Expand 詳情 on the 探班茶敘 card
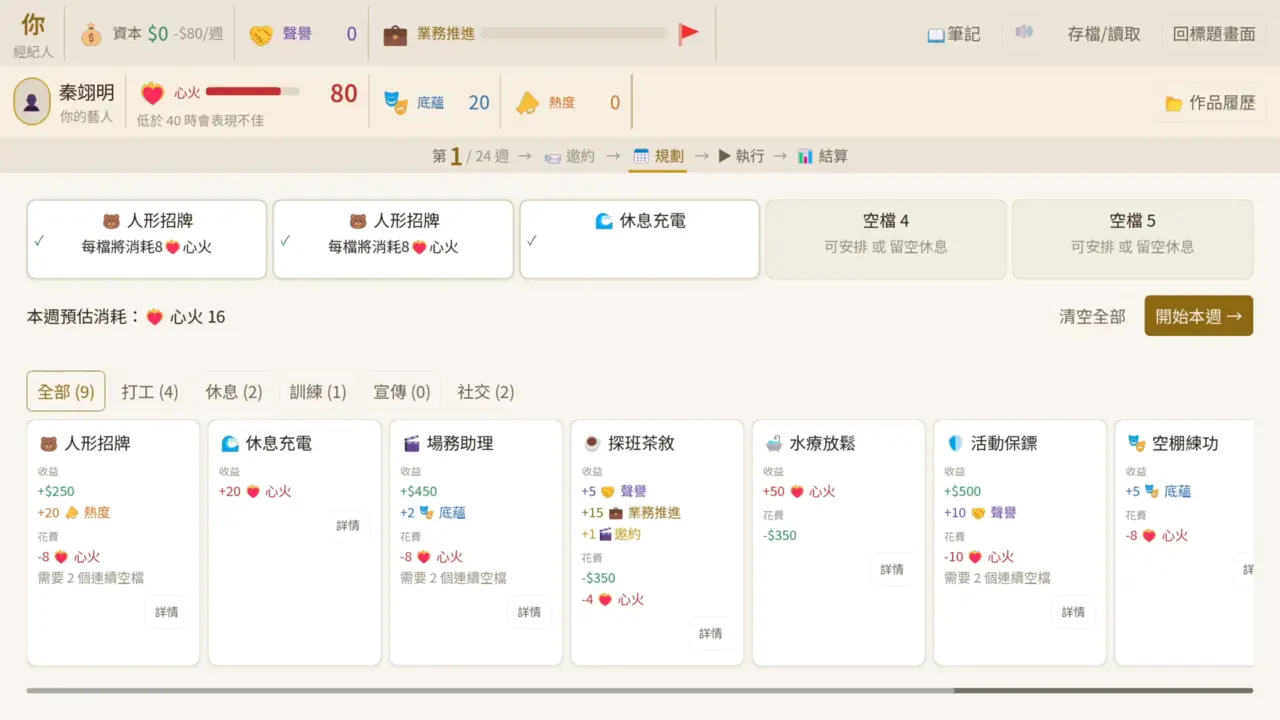 (x=711, y=635)
